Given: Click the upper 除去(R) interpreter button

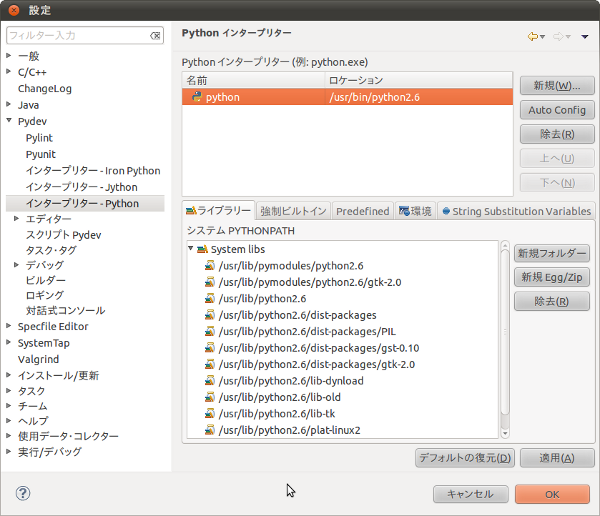Looking at the screenshot, I should pos(557,134).
